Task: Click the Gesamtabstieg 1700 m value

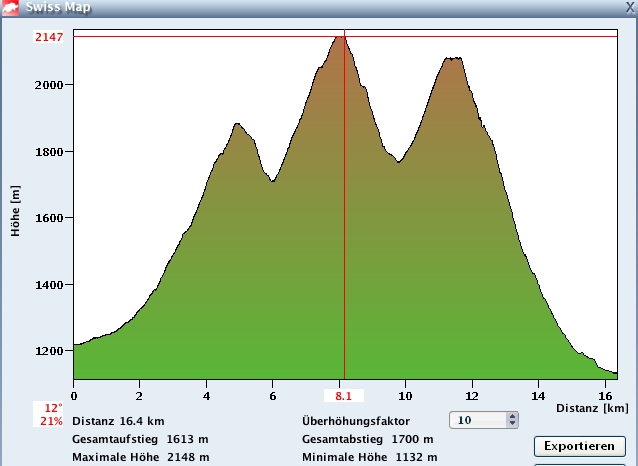Action: [x=367, y=439]
